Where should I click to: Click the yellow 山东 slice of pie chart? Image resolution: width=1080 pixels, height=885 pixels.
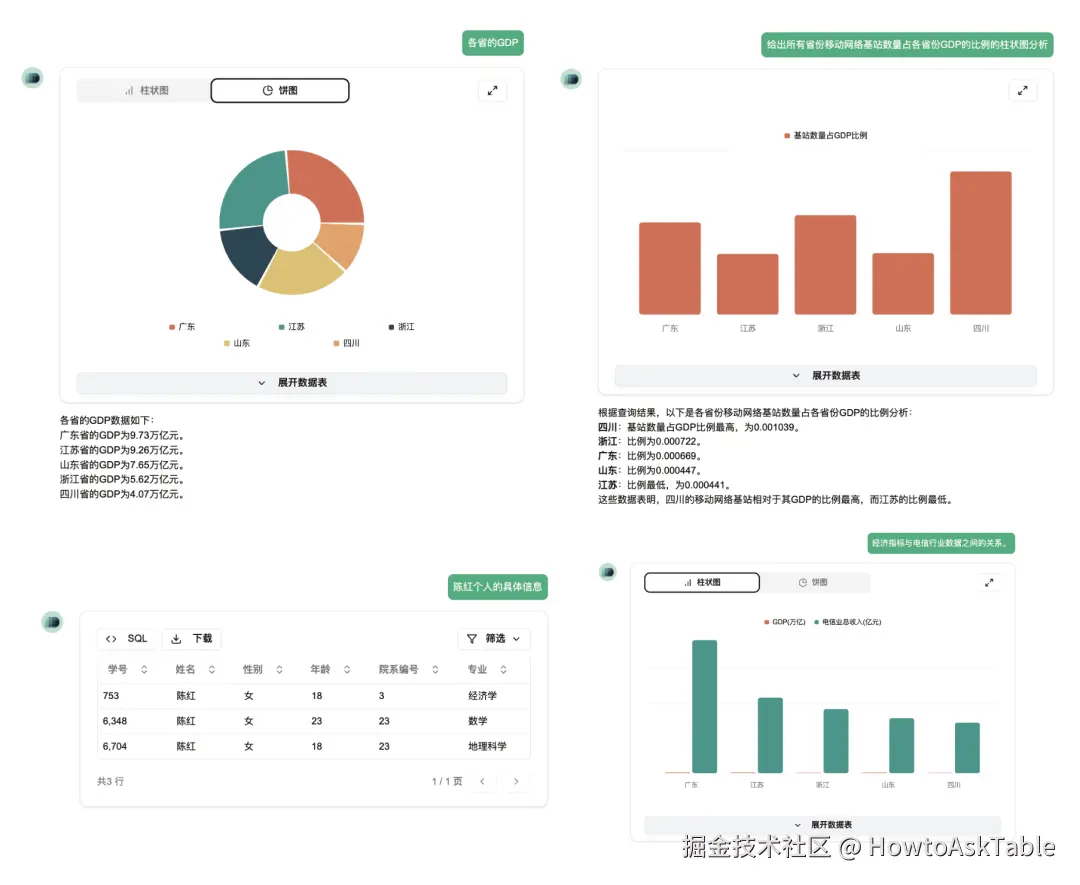[303, 271]
